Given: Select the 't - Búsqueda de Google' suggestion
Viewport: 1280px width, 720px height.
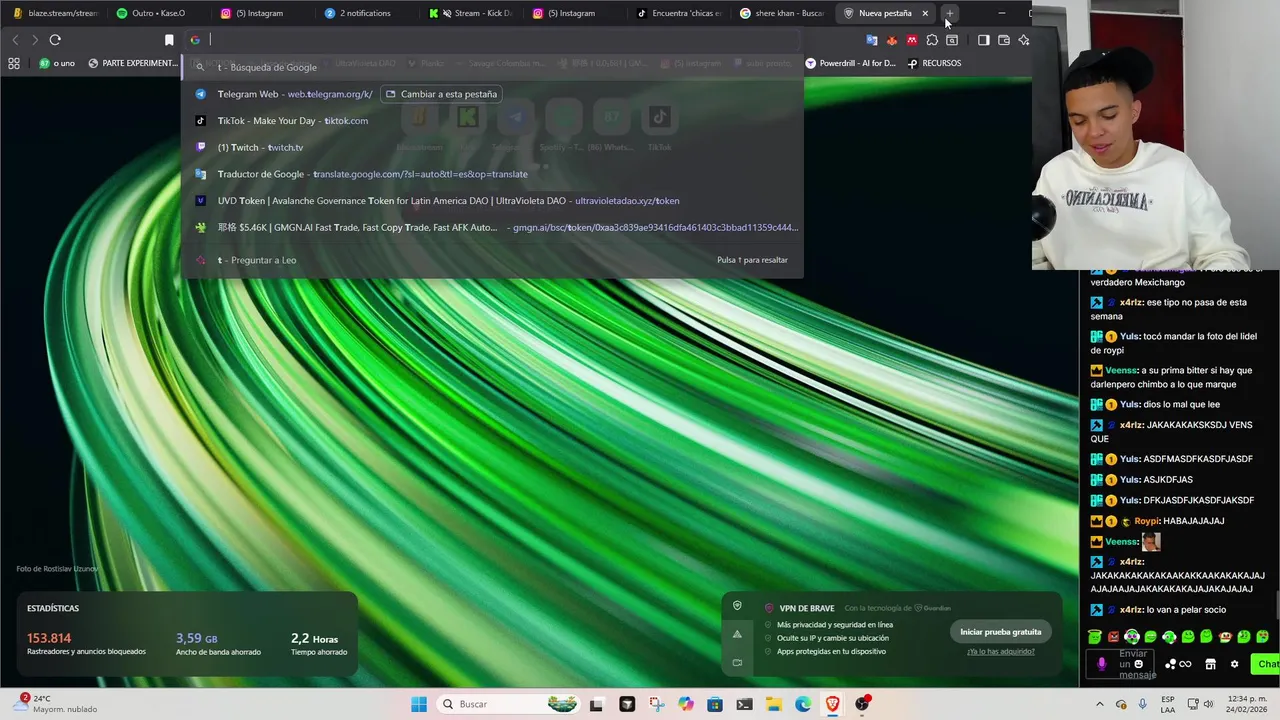Looking at the screenshot, I should click(x=492, y=67).
